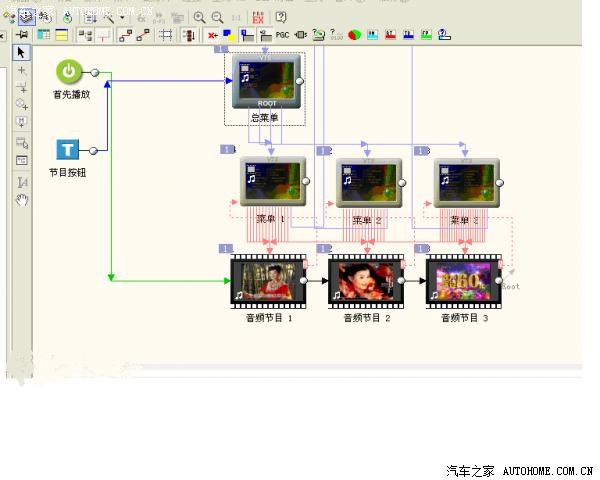Select the 音频节目 3 film clip
This screenshot has width=600, height=480.
(463, 281)
